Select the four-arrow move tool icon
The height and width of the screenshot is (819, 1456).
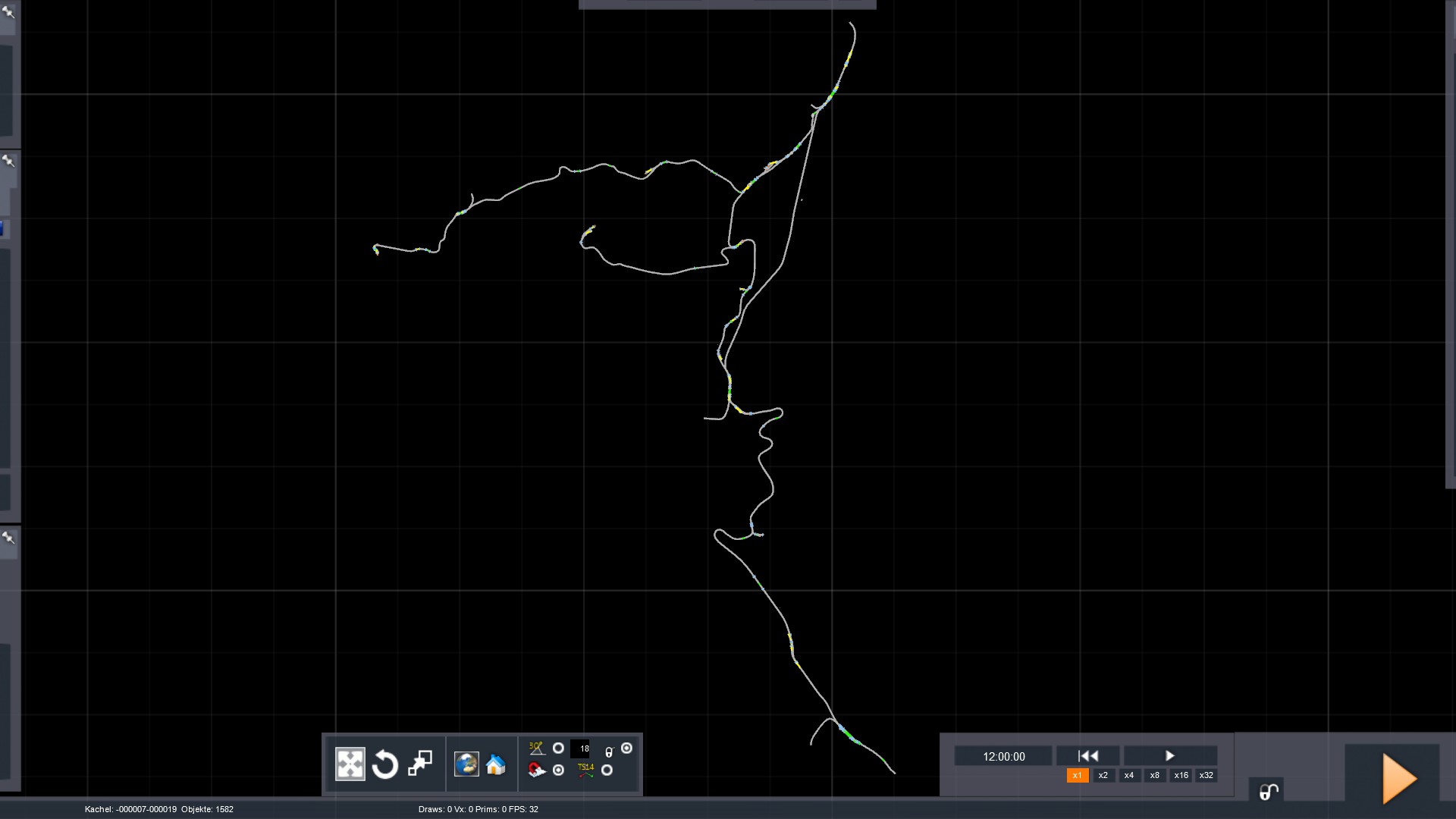[350, 764]
